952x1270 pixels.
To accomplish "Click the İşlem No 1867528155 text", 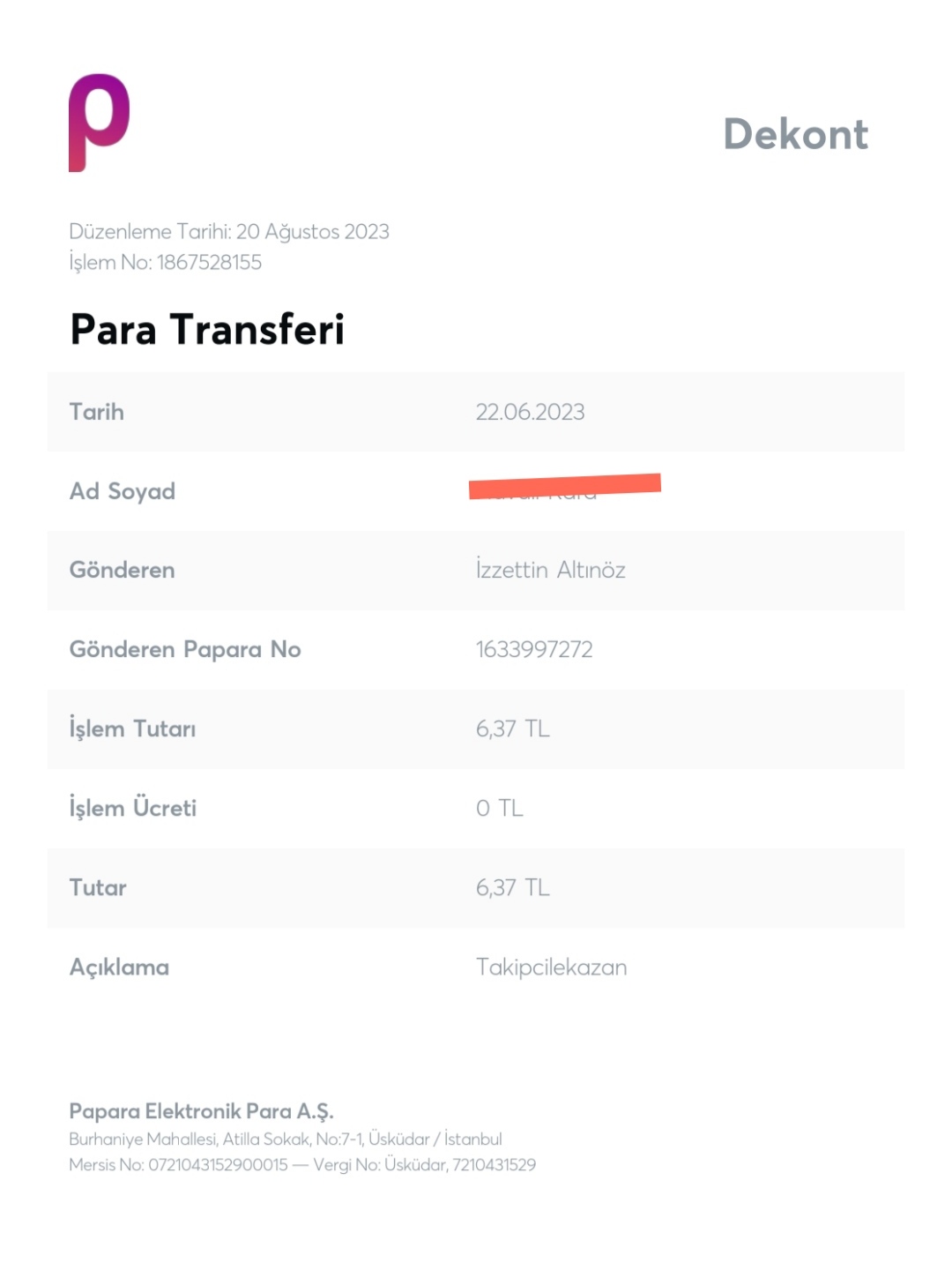I will pyautogui.click(x=166, y=262).
